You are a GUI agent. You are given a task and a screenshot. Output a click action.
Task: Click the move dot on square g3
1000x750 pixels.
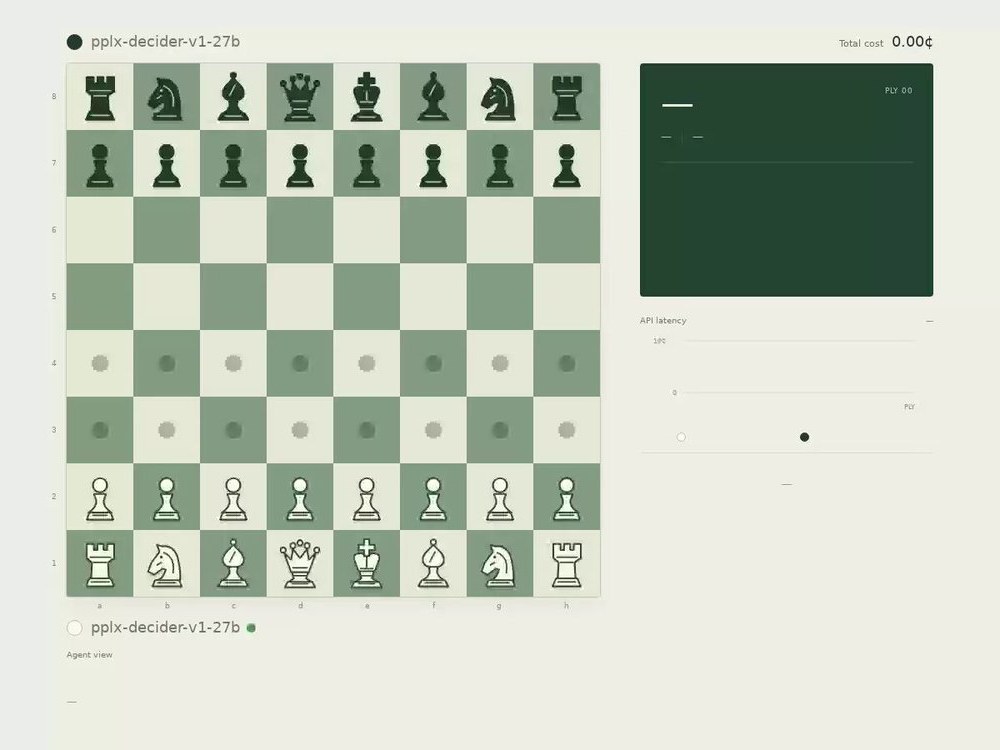tap(500, 430)
